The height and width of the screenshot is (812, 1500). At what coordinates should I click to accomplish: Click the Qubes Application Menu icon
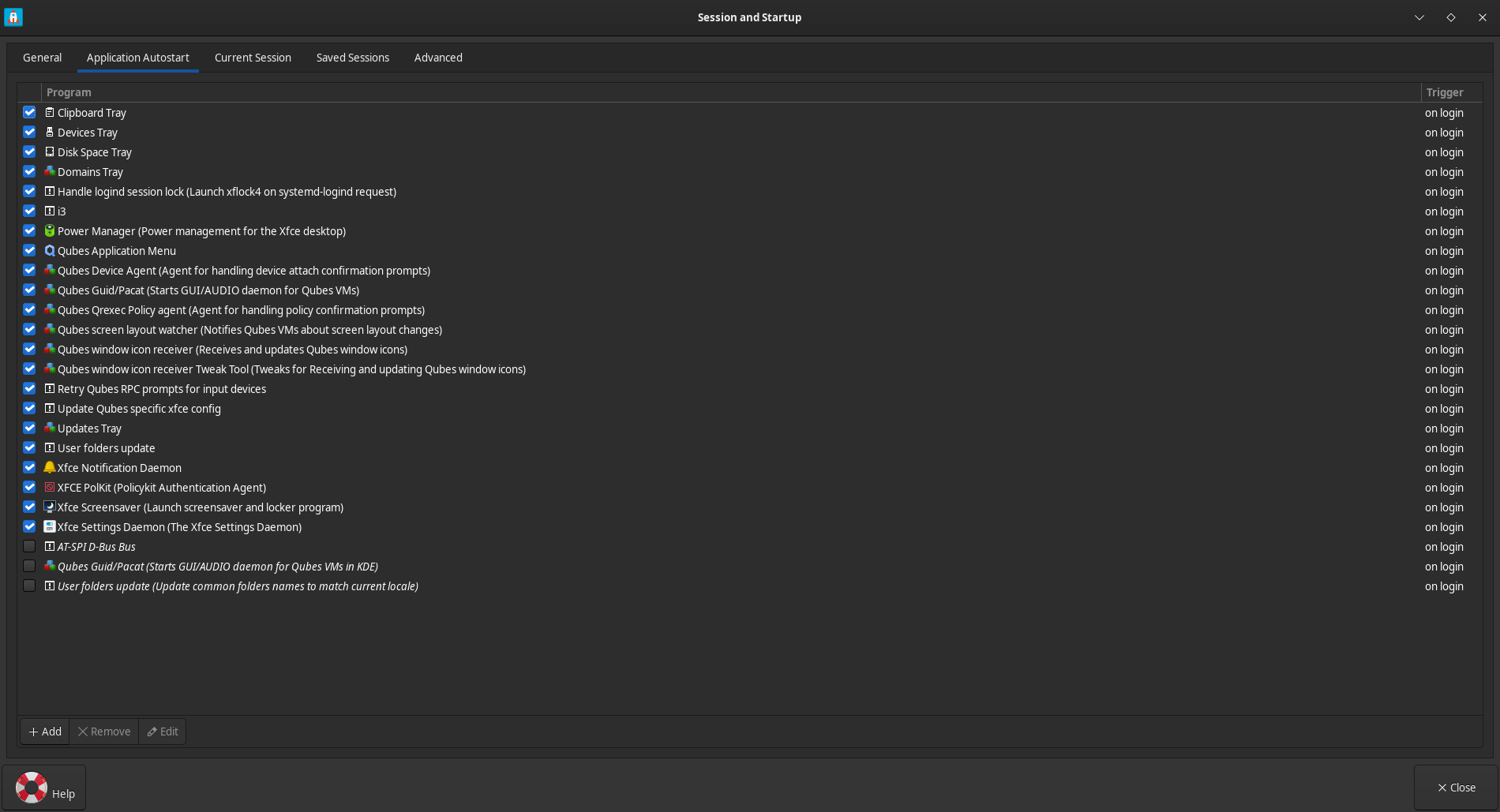[x=50, y=251]
